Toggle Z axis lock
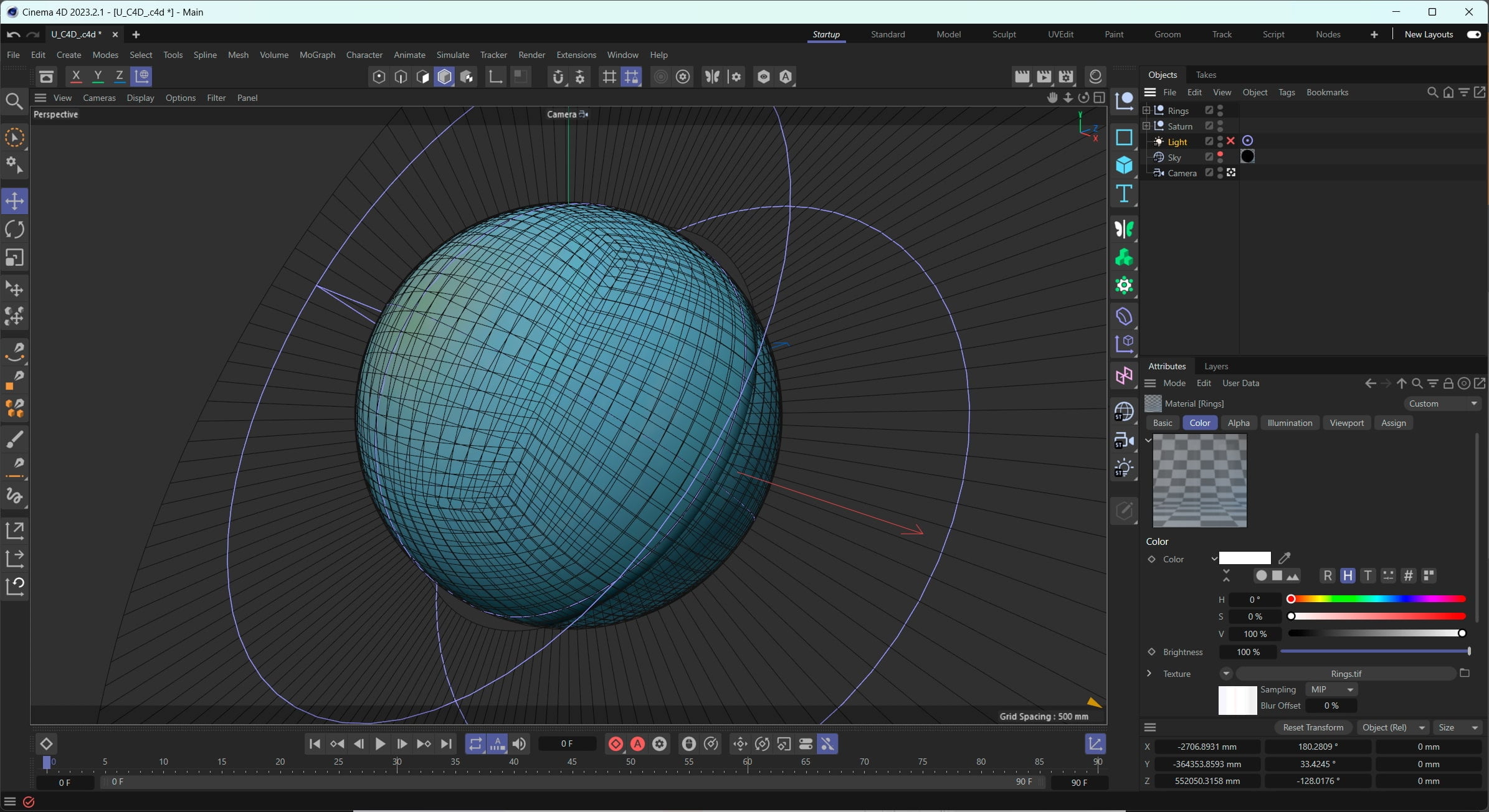This screenshot has width=1489, height=812. (x=120, y=76)
